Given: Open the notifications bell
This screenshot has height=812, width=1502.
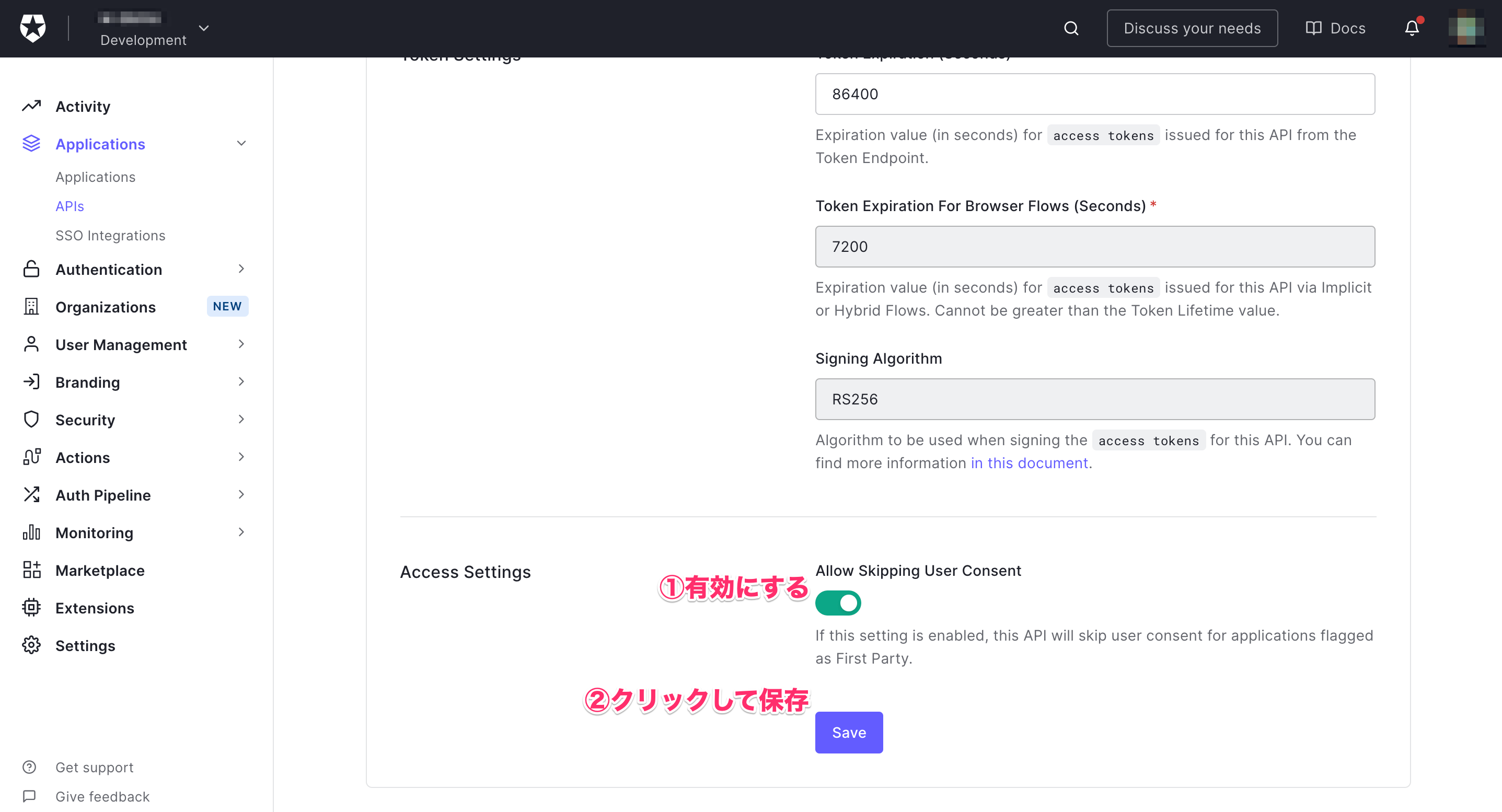Looking at the screenshot, I should pos(1412,27).
